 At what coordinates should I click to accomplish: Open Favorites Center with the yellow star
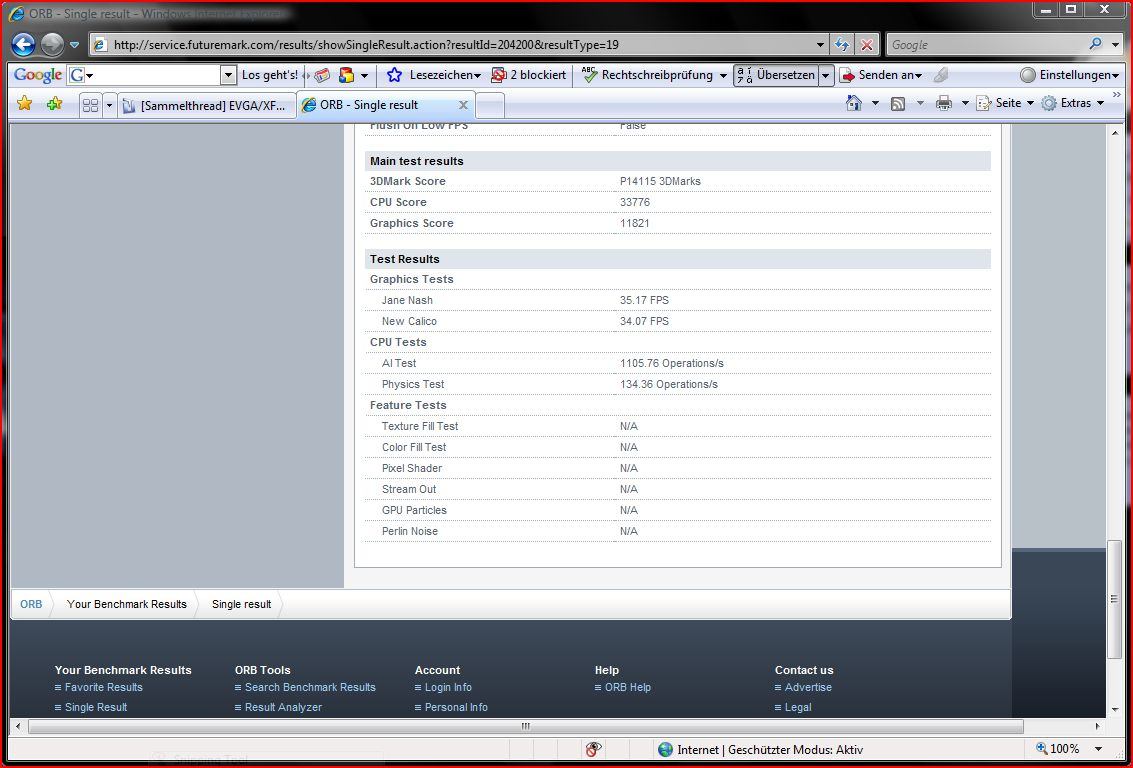click(25, 104)
